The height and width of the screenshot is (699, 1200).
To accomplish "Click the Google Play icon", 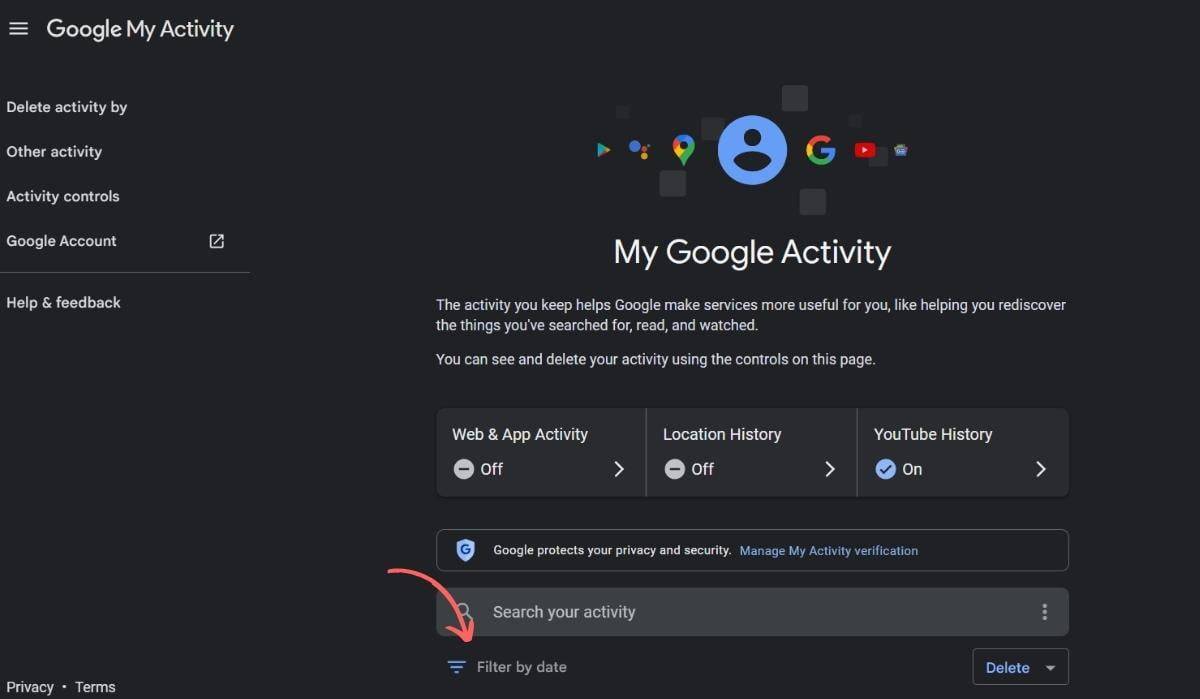I will click(x=603, y=150).
